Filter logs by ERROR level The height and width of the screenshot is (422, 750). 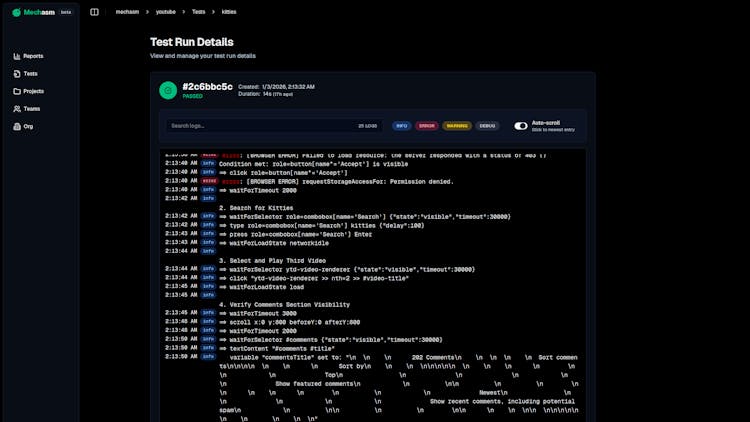point(427,126)
